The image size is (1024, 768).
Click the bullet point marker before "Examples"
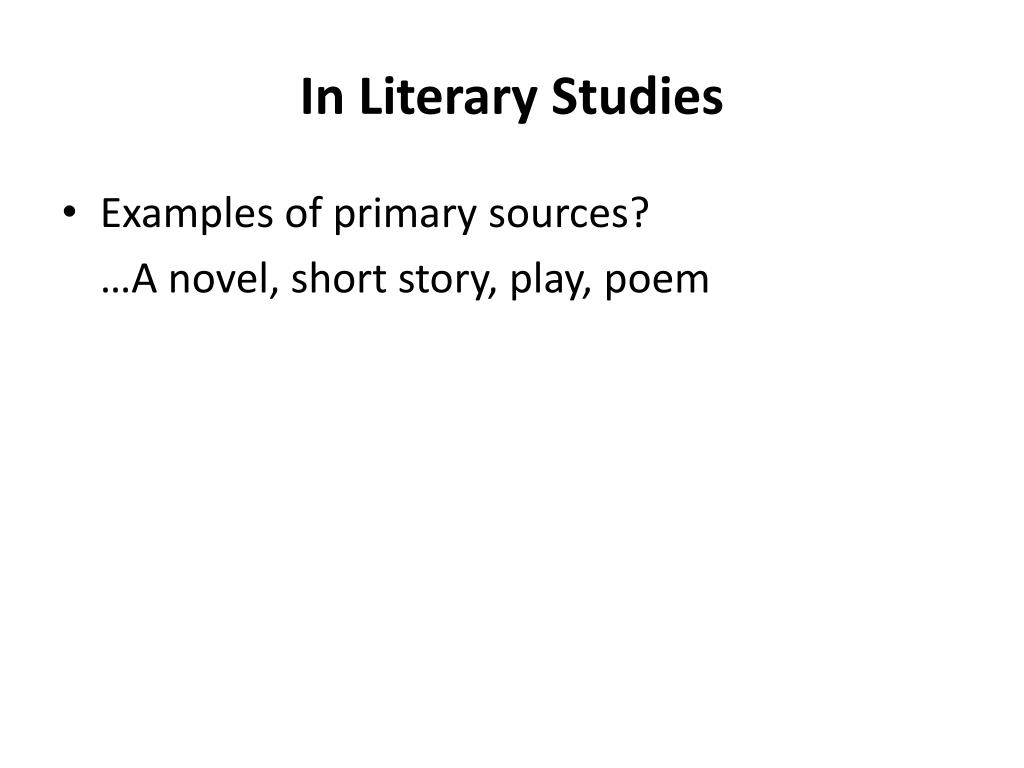tap(69, 212)
